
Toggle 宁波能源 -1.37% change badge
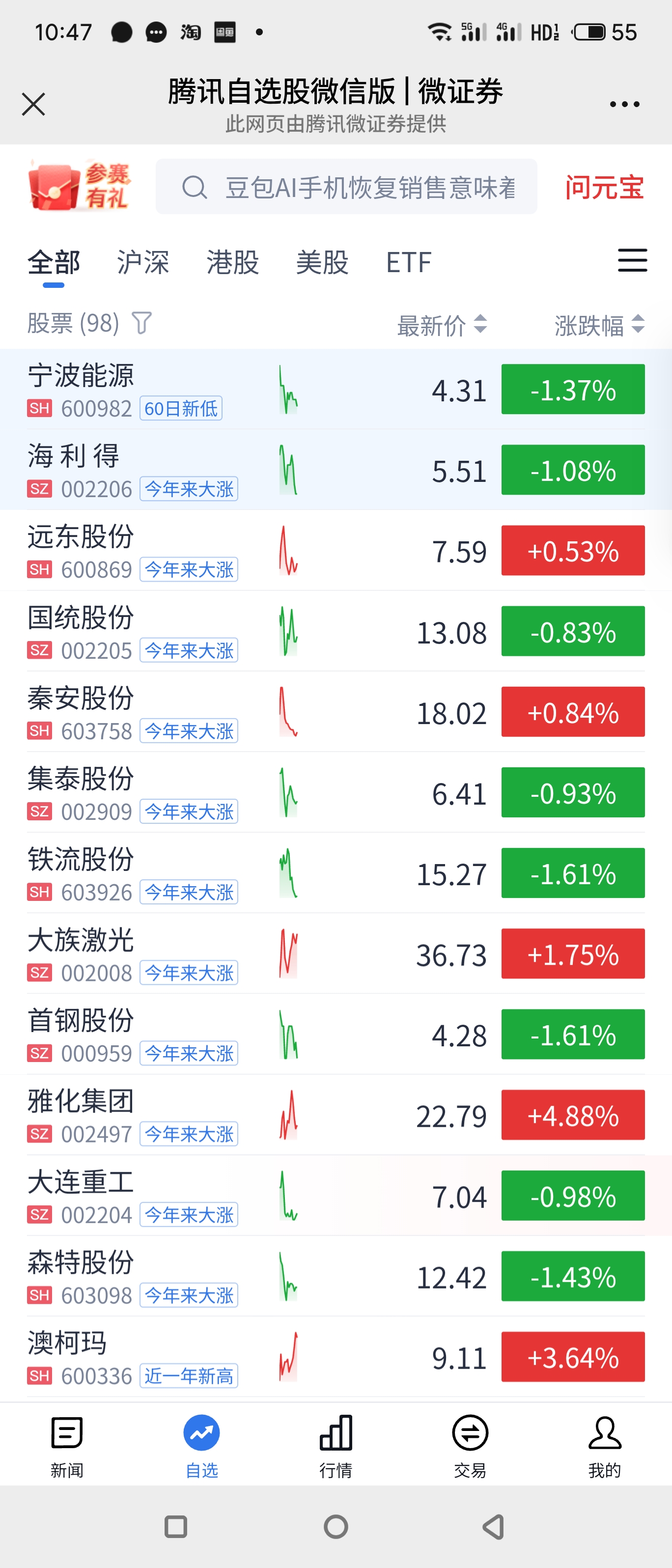(x=573, y=390)
